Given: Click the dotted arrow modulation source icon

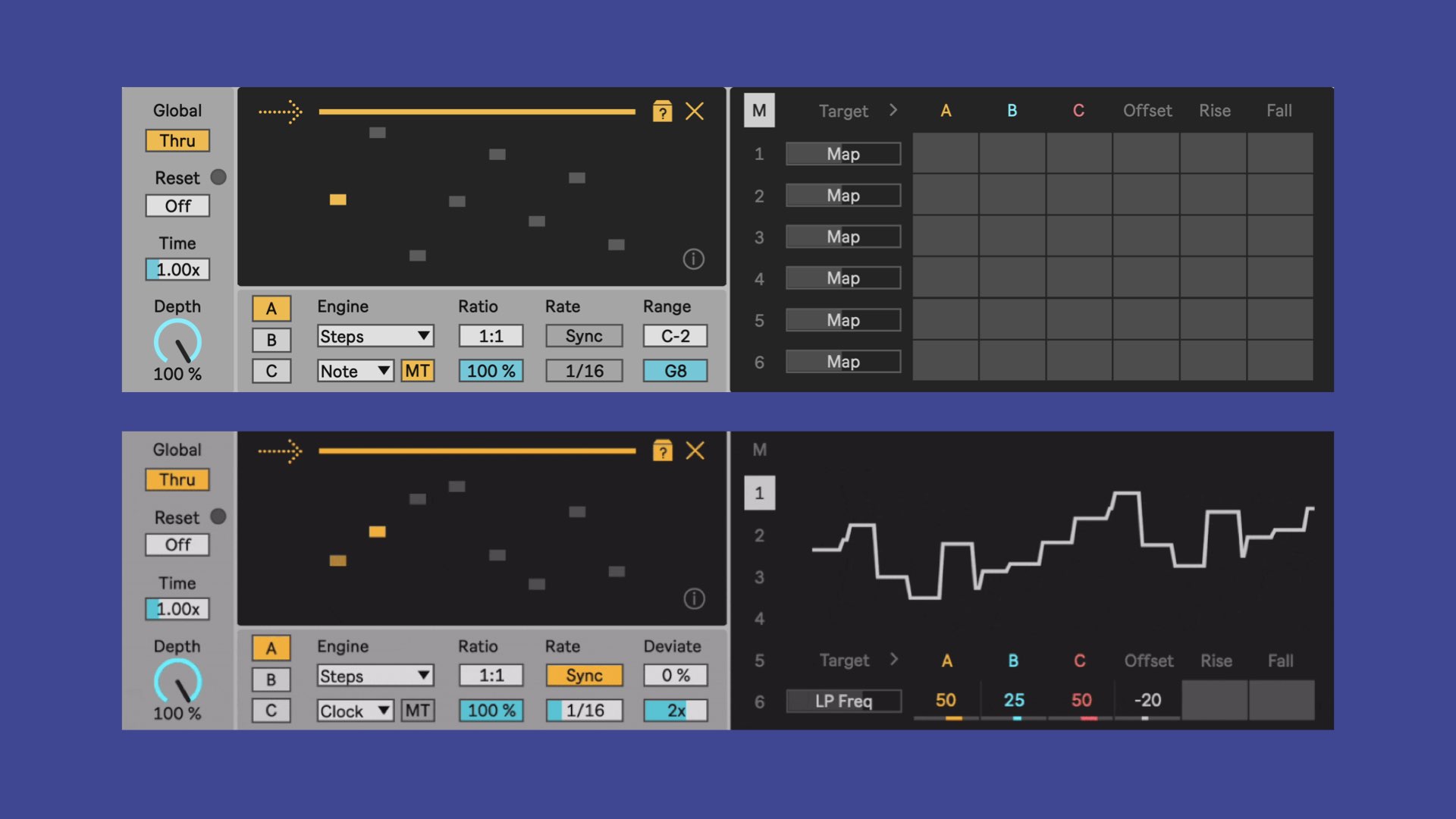Looking at the screenshot, I should pos(280,111).
